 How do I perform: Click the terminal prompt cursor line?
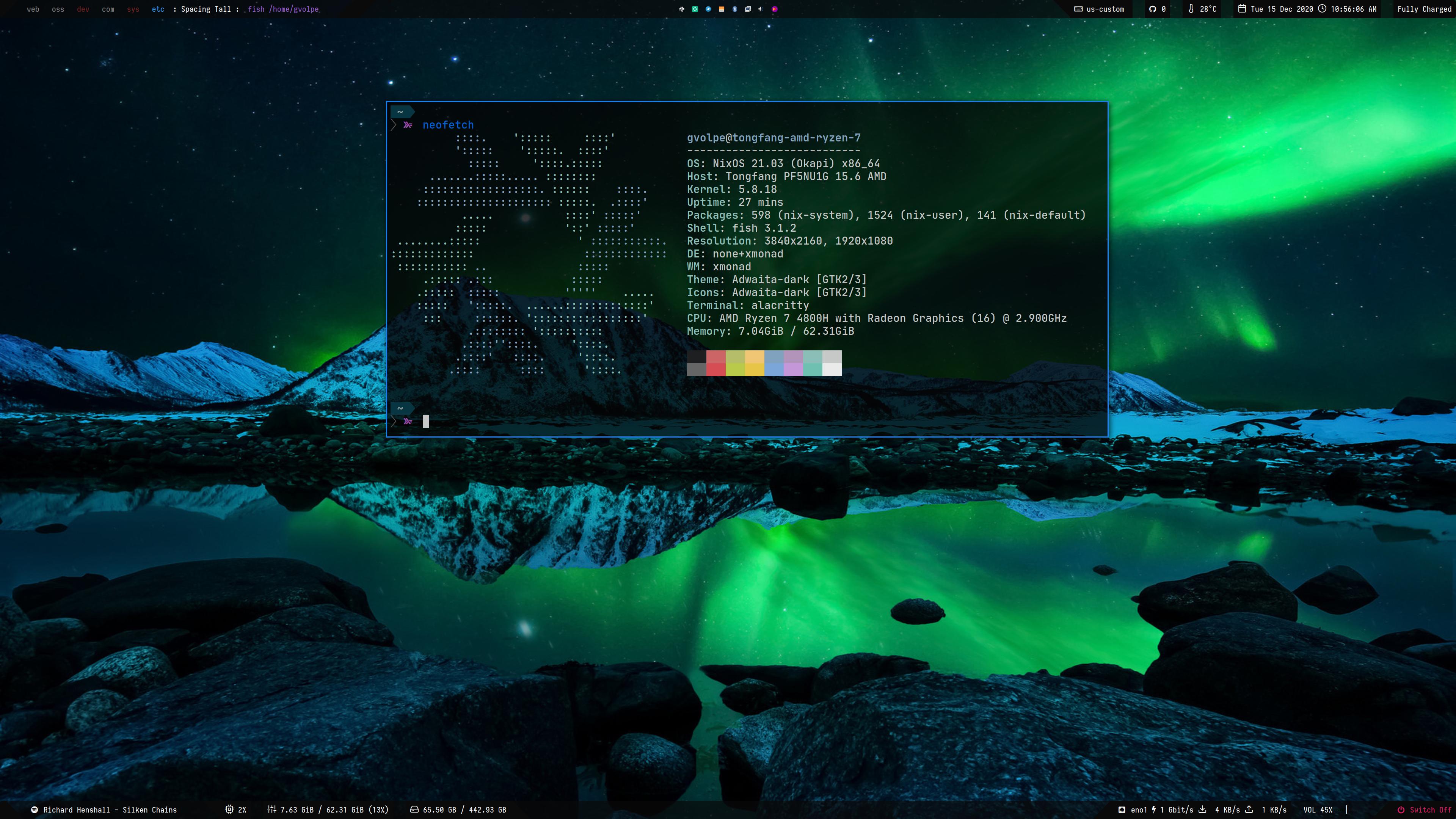425,421
